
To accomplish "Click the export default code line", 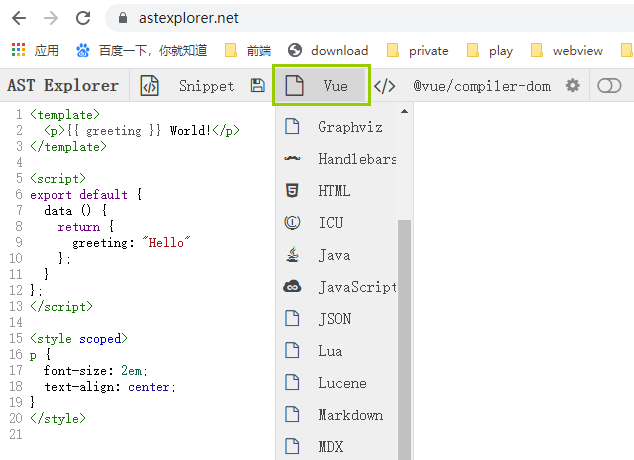I will point(86,195).
